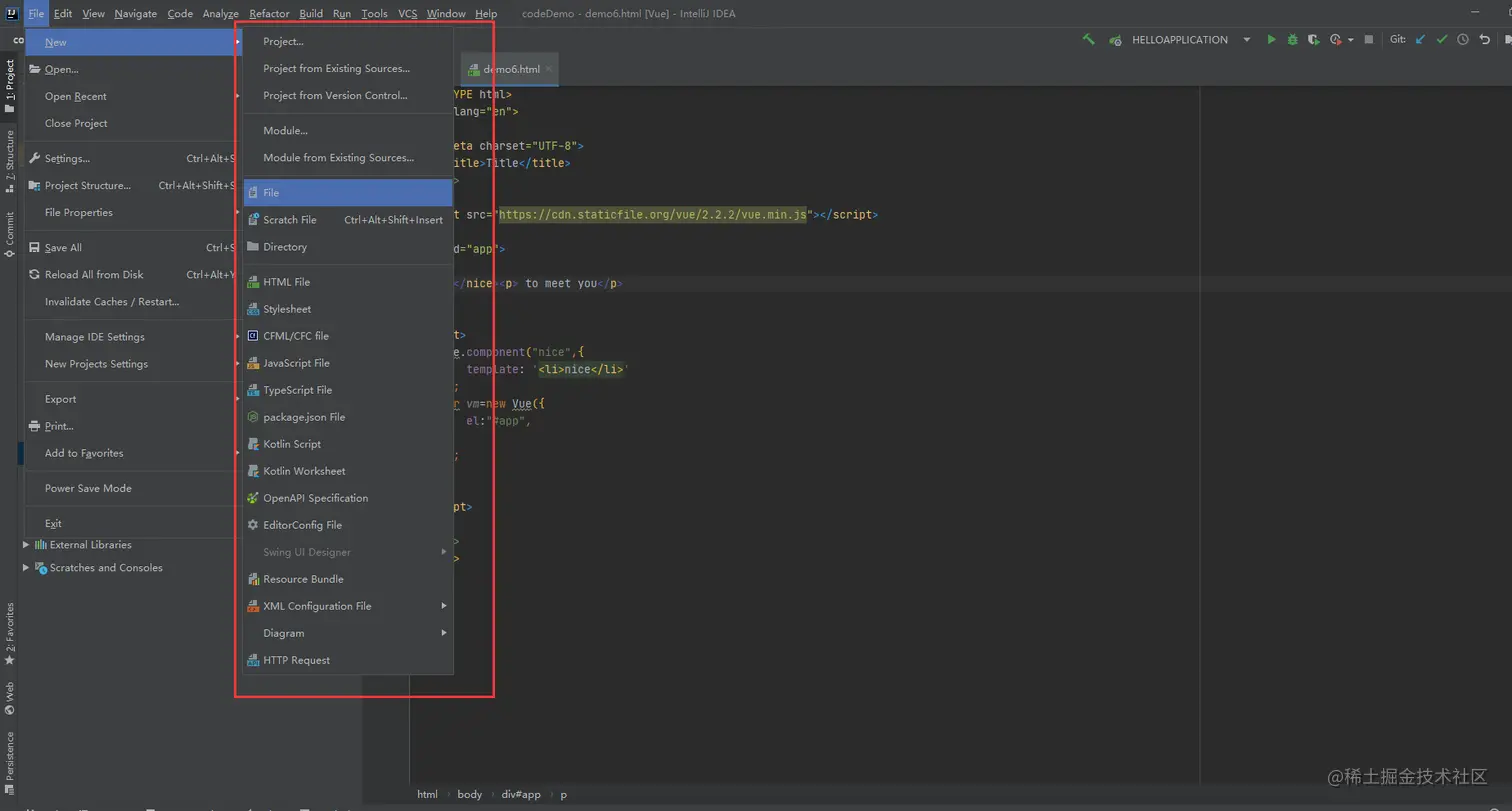Start debugging with the green bug icon
This screenshot has height=811, width=1512.
(1292, 40)
